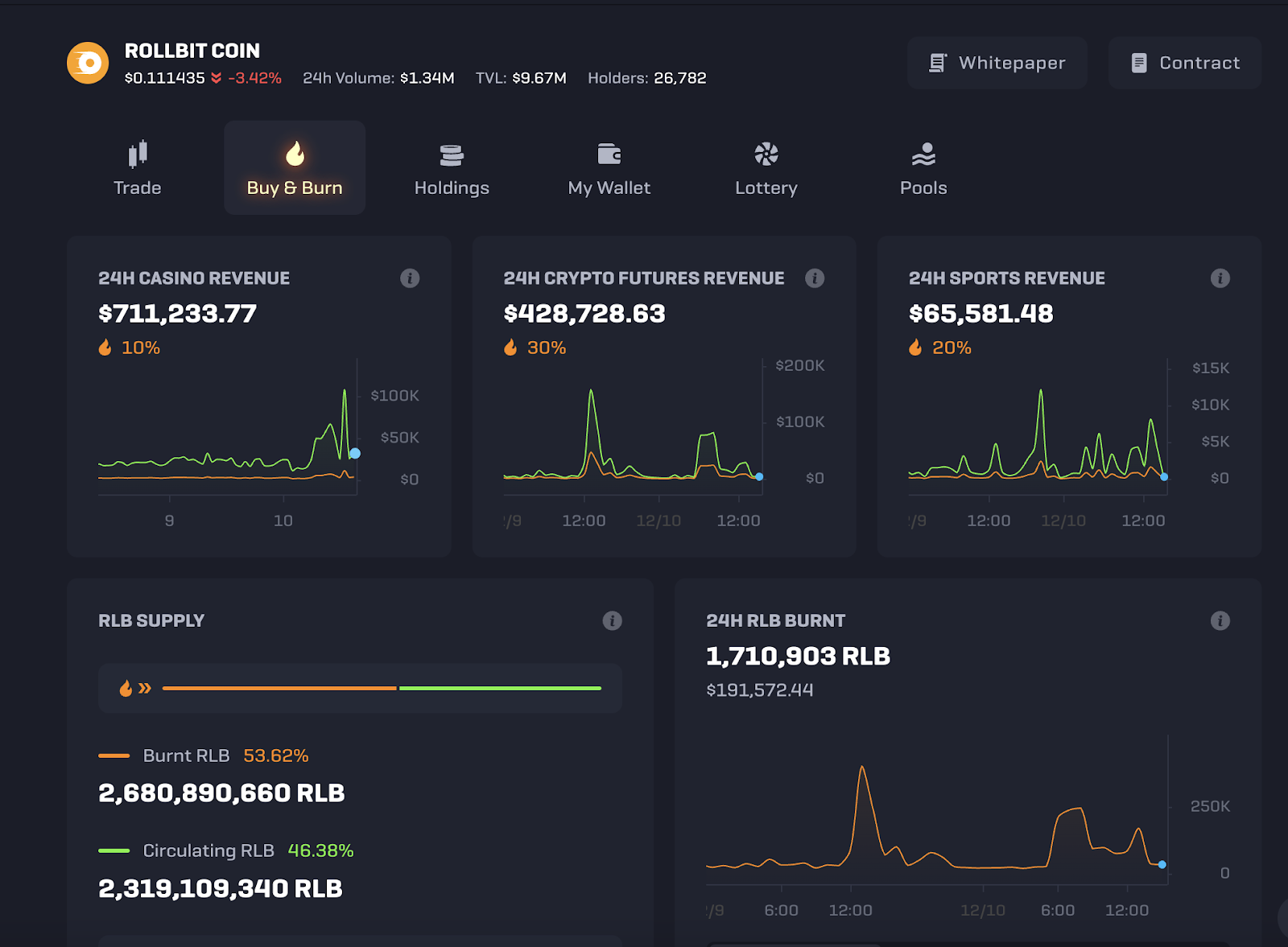Click the price $0.111435
Screen dimensions: 1288x947
click(x=165, y=78)
